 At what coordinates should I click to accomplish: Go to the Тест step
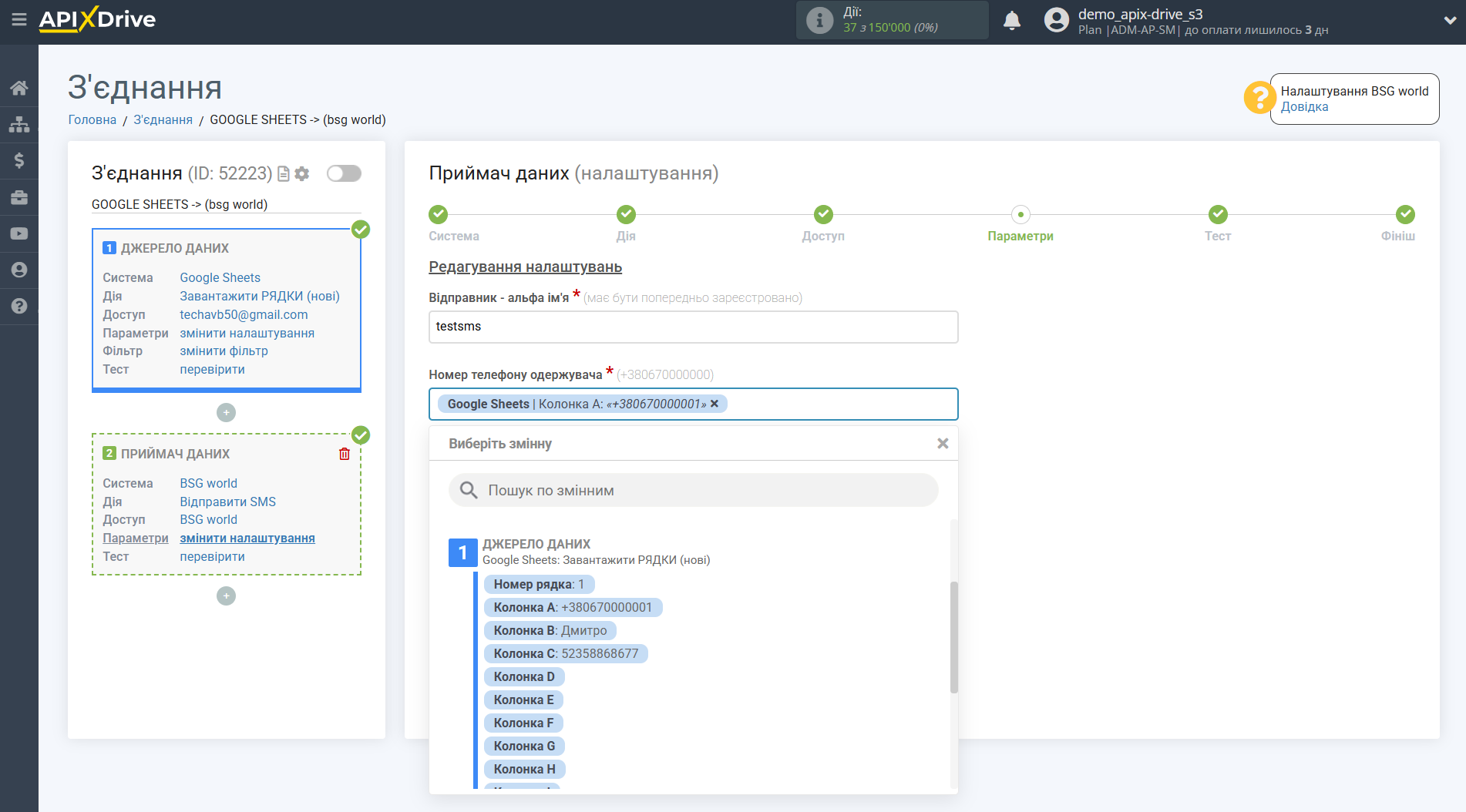pos(1217,215)
